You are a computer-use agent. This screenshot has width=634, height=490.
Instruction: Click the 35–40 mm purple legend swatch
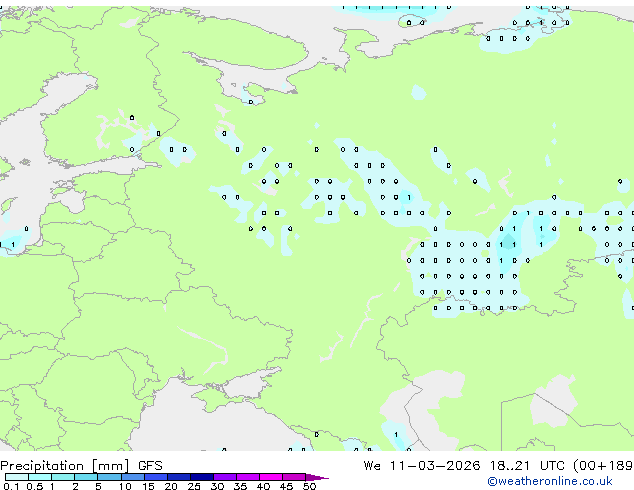(x=248, y=477)
